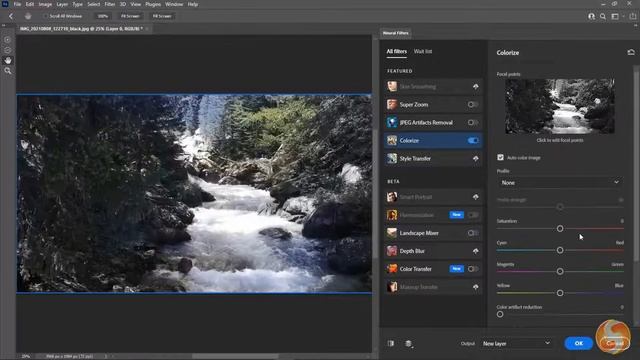Click the Saturation slider handle
The image size is (640, 360).
pos(560,229)
